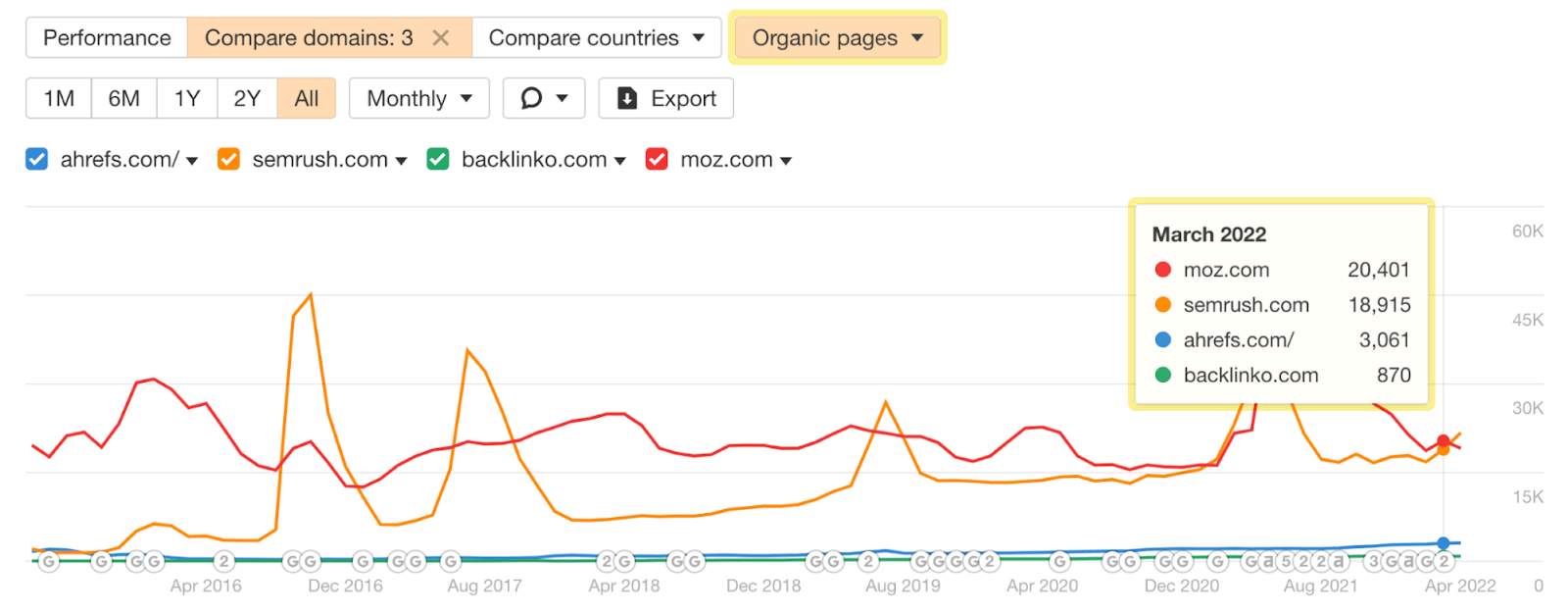The width and height of the screenshot is (1568, 612).
Task: Click the red moz.com data point
Action: [x=1444, y=441]
